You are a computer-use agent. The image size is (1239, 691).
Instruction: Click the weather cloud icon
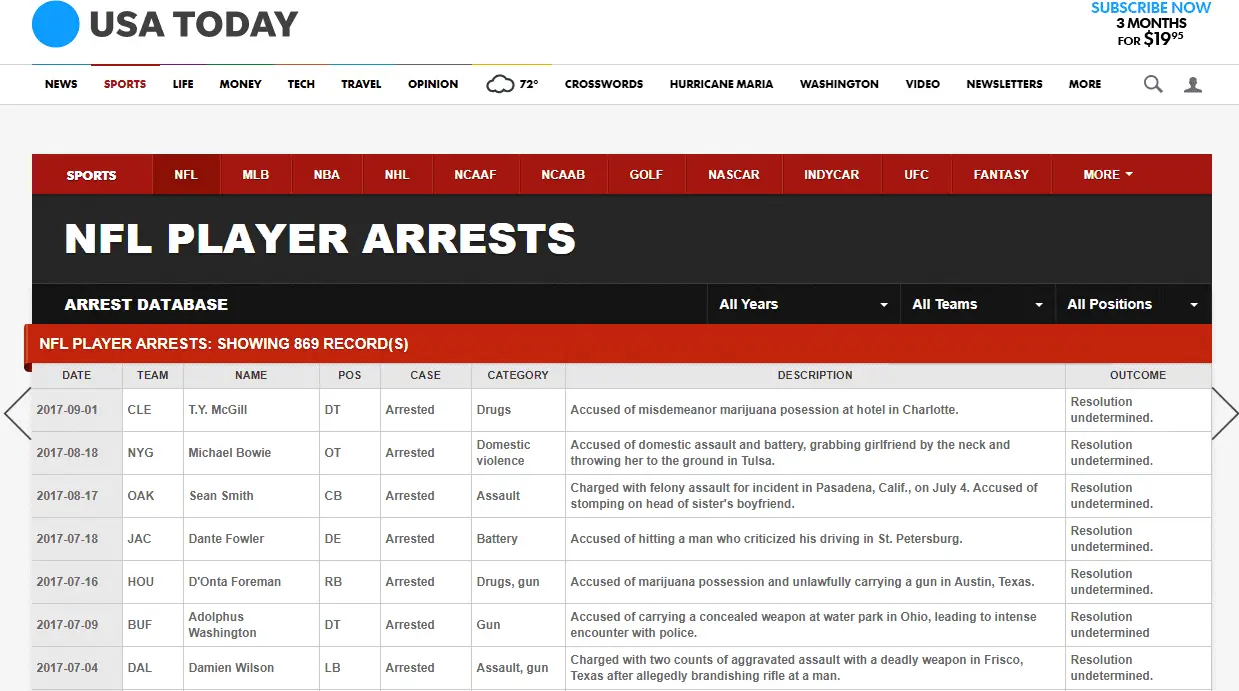click(x=500, y=84)
